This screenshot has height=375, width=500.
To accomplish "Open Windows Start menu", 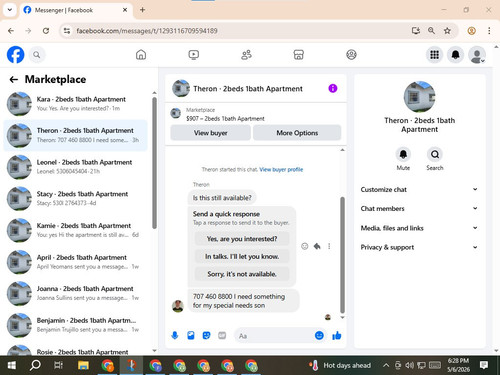I will pyautogui.click(x=12, y=366).
